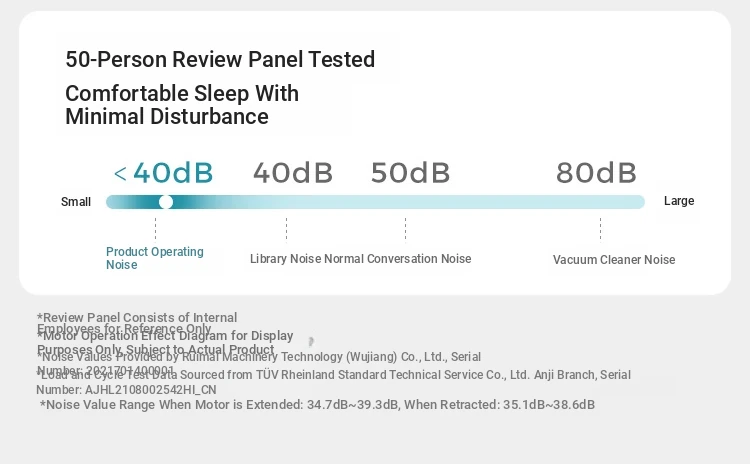
Task: Click dashed marker under gray '40dB'
Action: click(x=287, y=230)
